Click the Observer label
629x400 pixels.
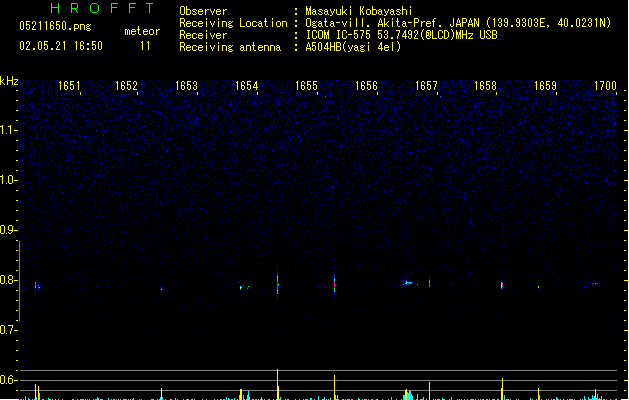pos(203,11)
